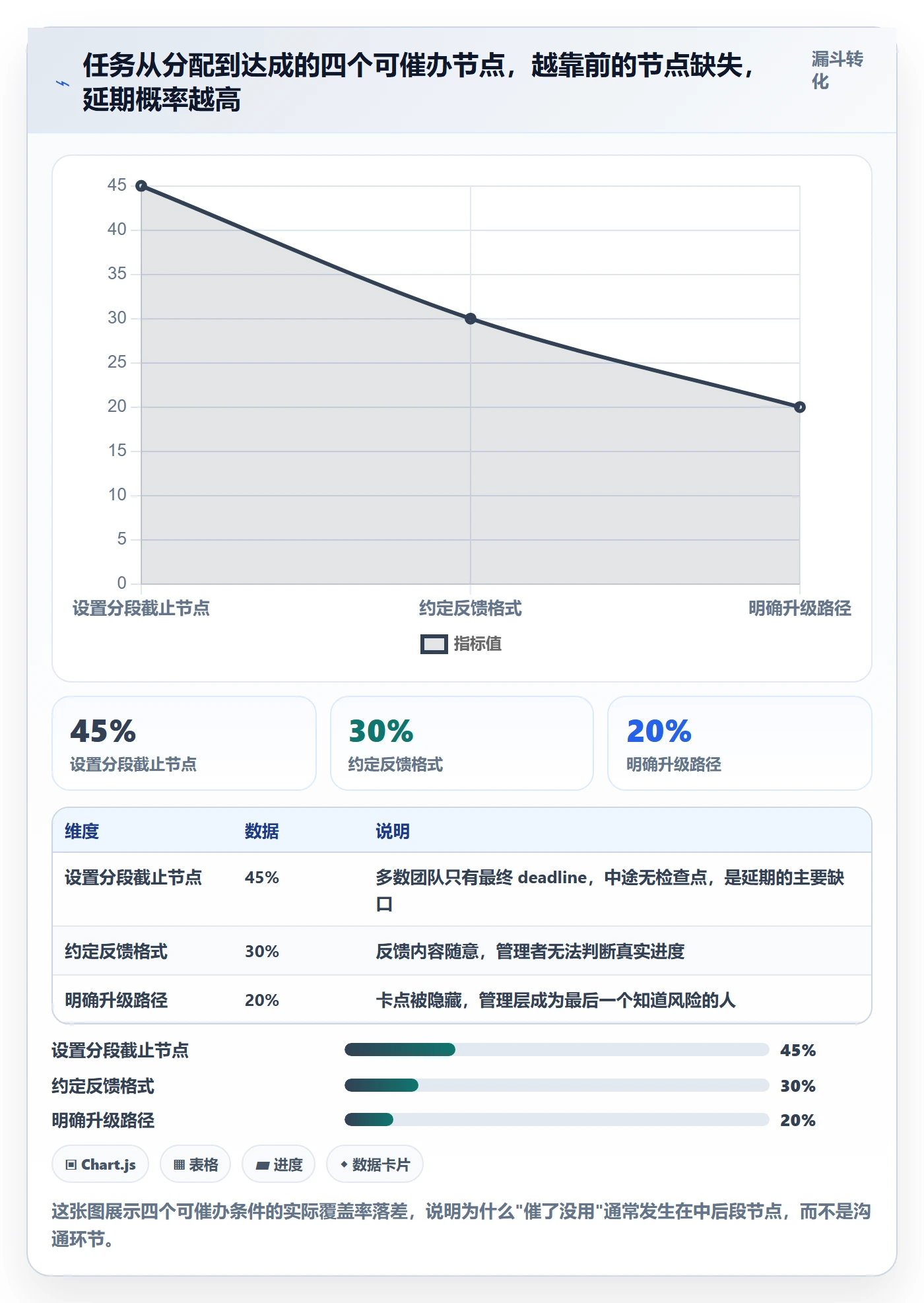Click the 30% label beside progress bar
Viewport: 924px width, 1303px height.
tap(798, 1086)
